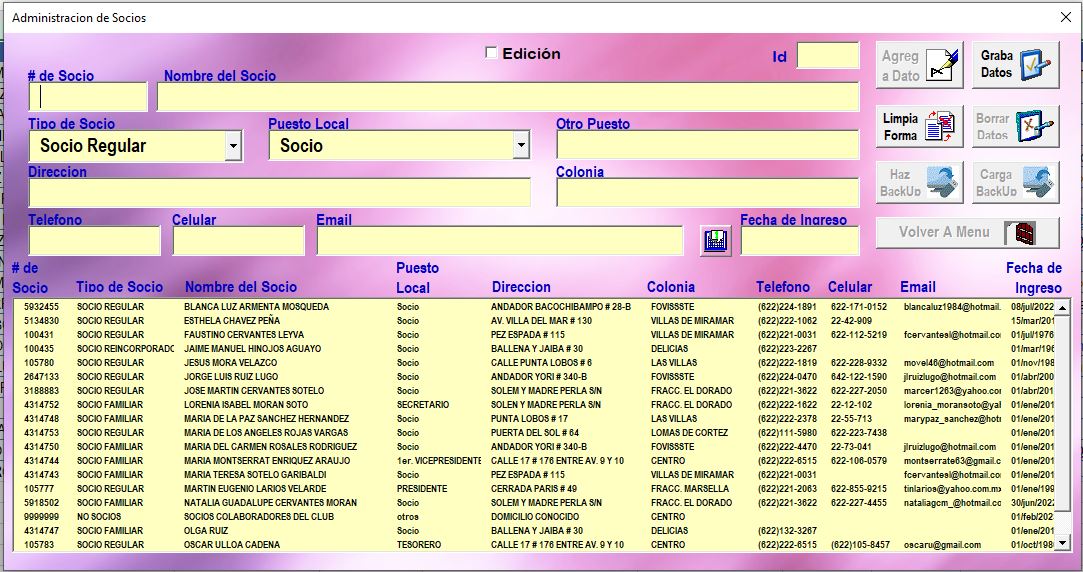Select row OLGA RUIZ
The height and width of the screenshot is (572, 1083).
[535, 531]
